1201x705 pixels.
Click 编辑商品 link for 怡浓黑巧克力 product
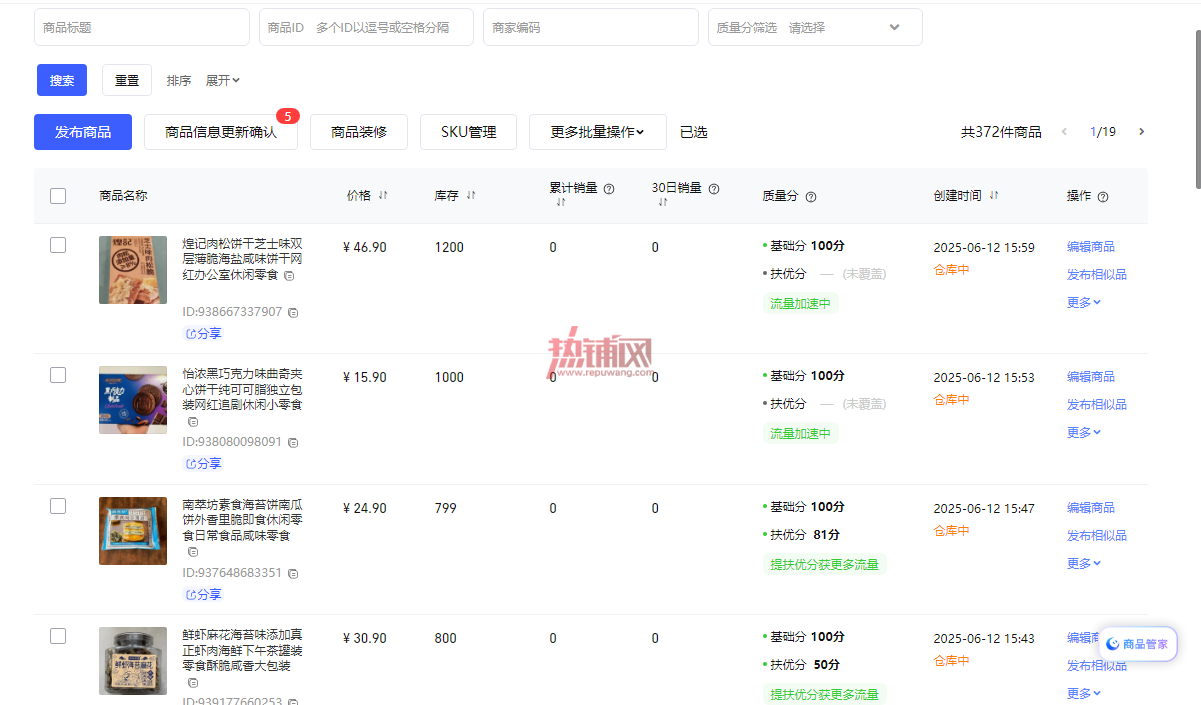click(x=1090, y=377)
